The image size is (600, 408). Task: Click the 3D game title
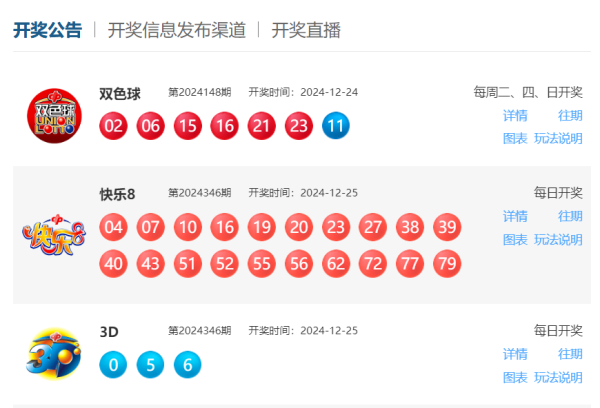[109, 332]
